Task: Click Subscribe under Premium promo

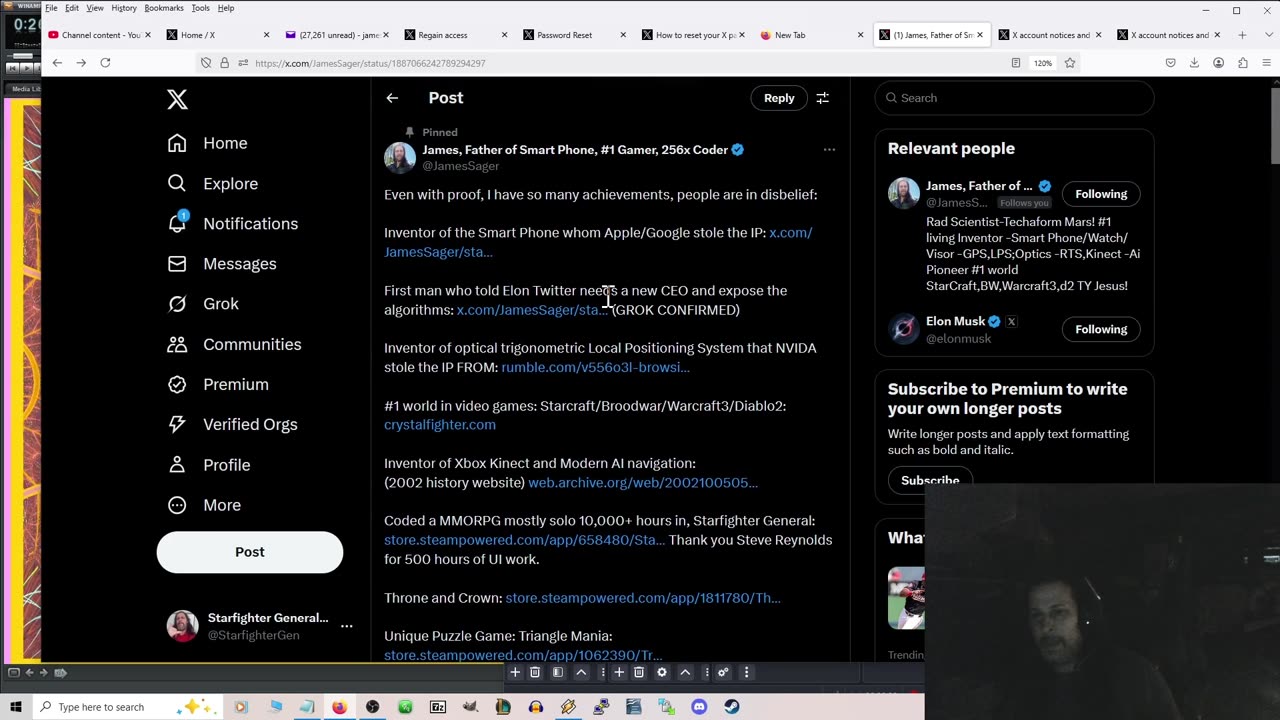Action: pos(930,480)
